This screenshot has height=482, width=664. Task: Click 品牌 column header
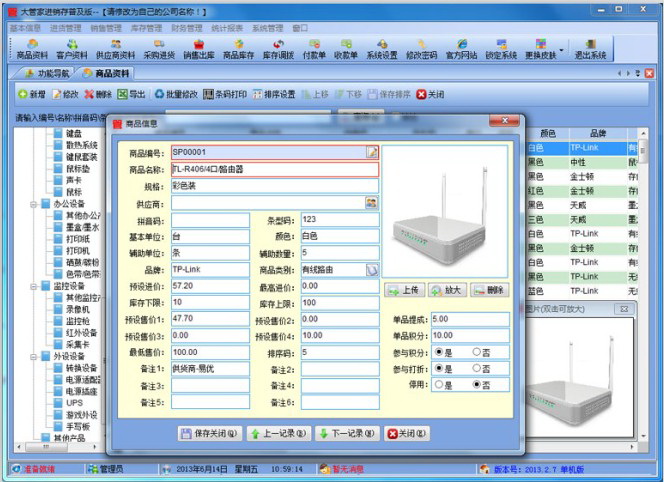point(598,133)
